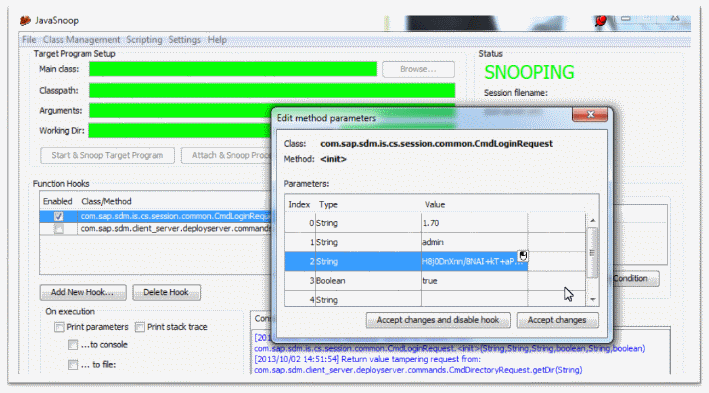
Task: Click the Browse... button
Action: [x=418, y=69]
